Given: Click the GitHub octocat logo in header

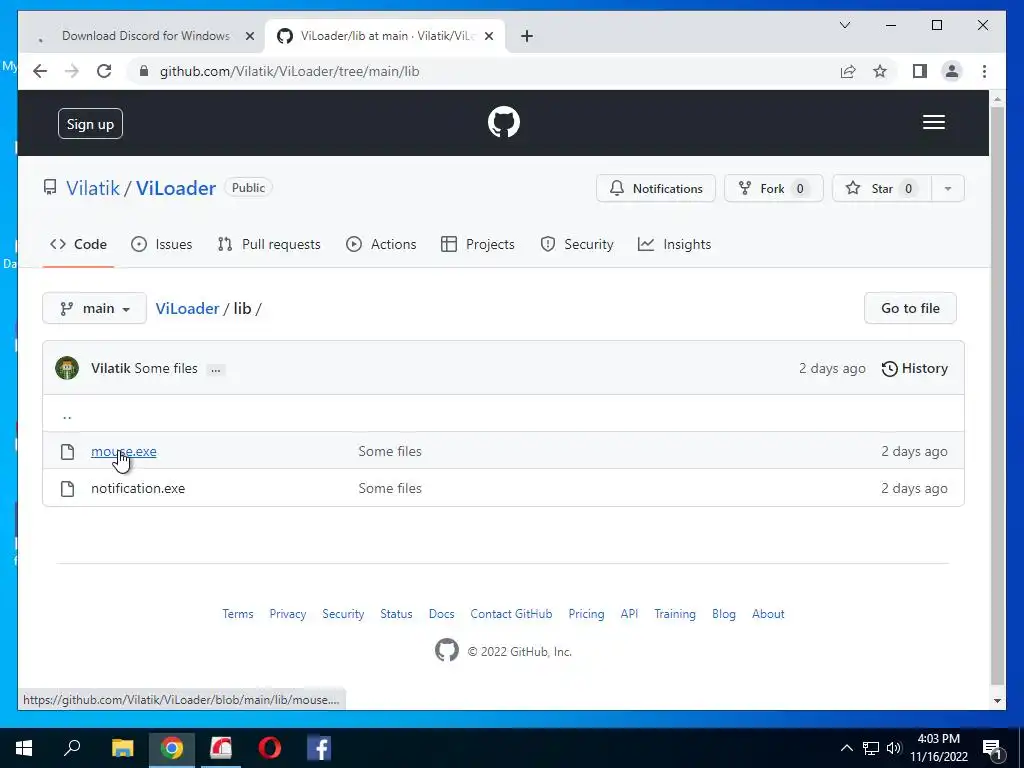Looking at the screenshot, I should click(x=504, y=122).
